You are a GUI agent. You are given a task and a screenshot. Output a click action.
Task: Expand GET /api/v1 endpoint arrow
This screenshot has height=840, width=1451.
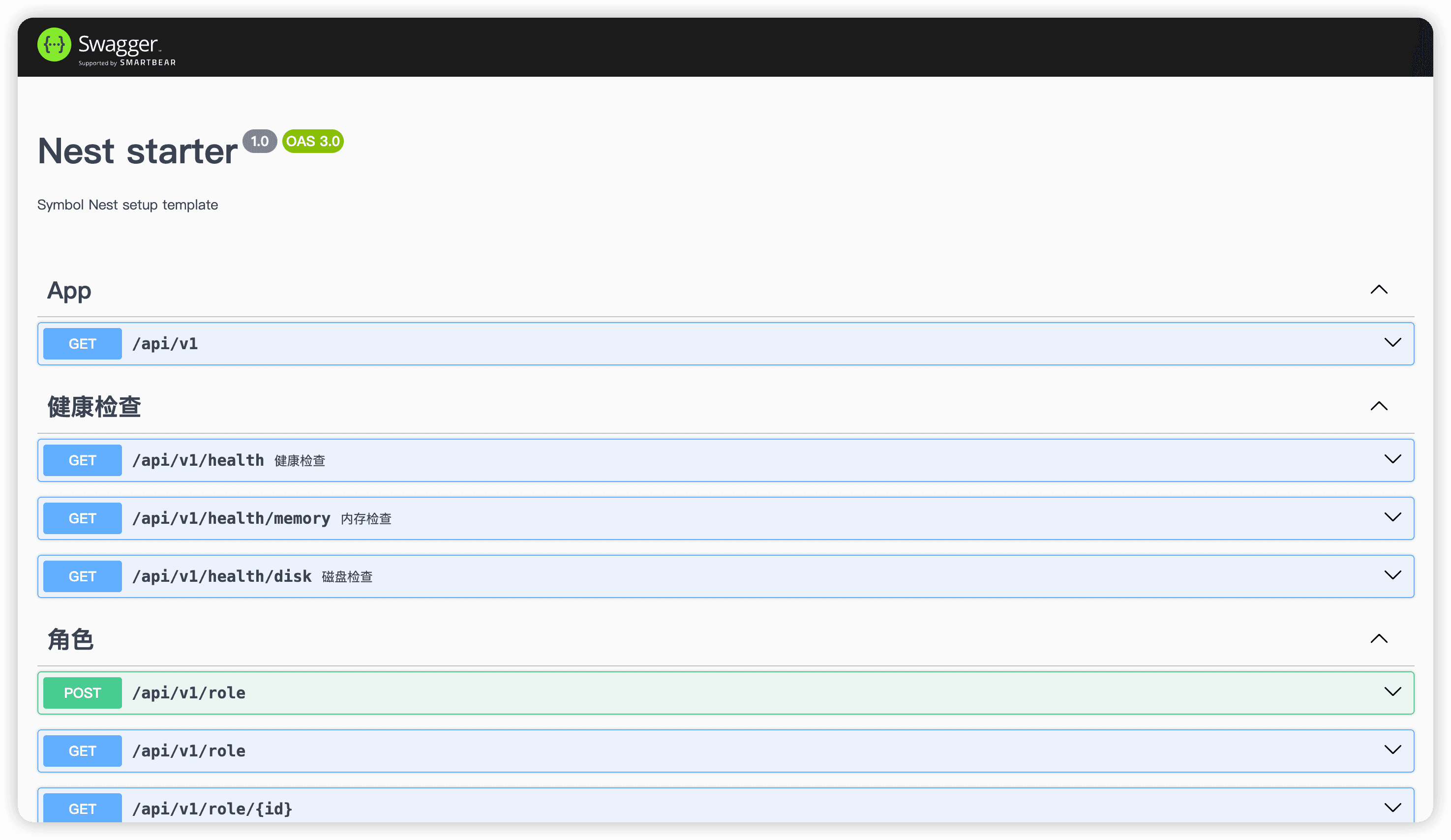1392,343
